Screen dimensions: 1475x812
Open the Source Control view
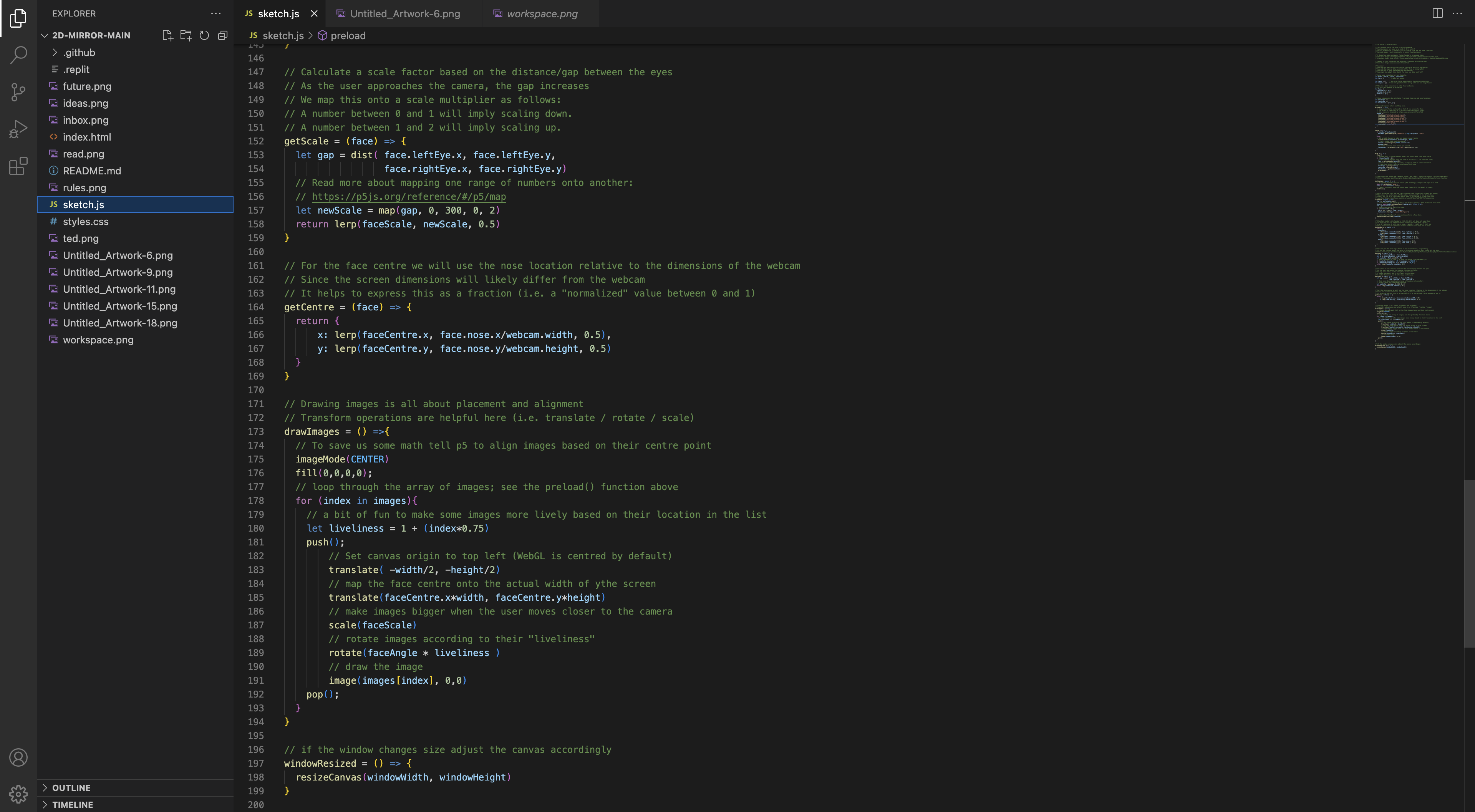(18, 92)
